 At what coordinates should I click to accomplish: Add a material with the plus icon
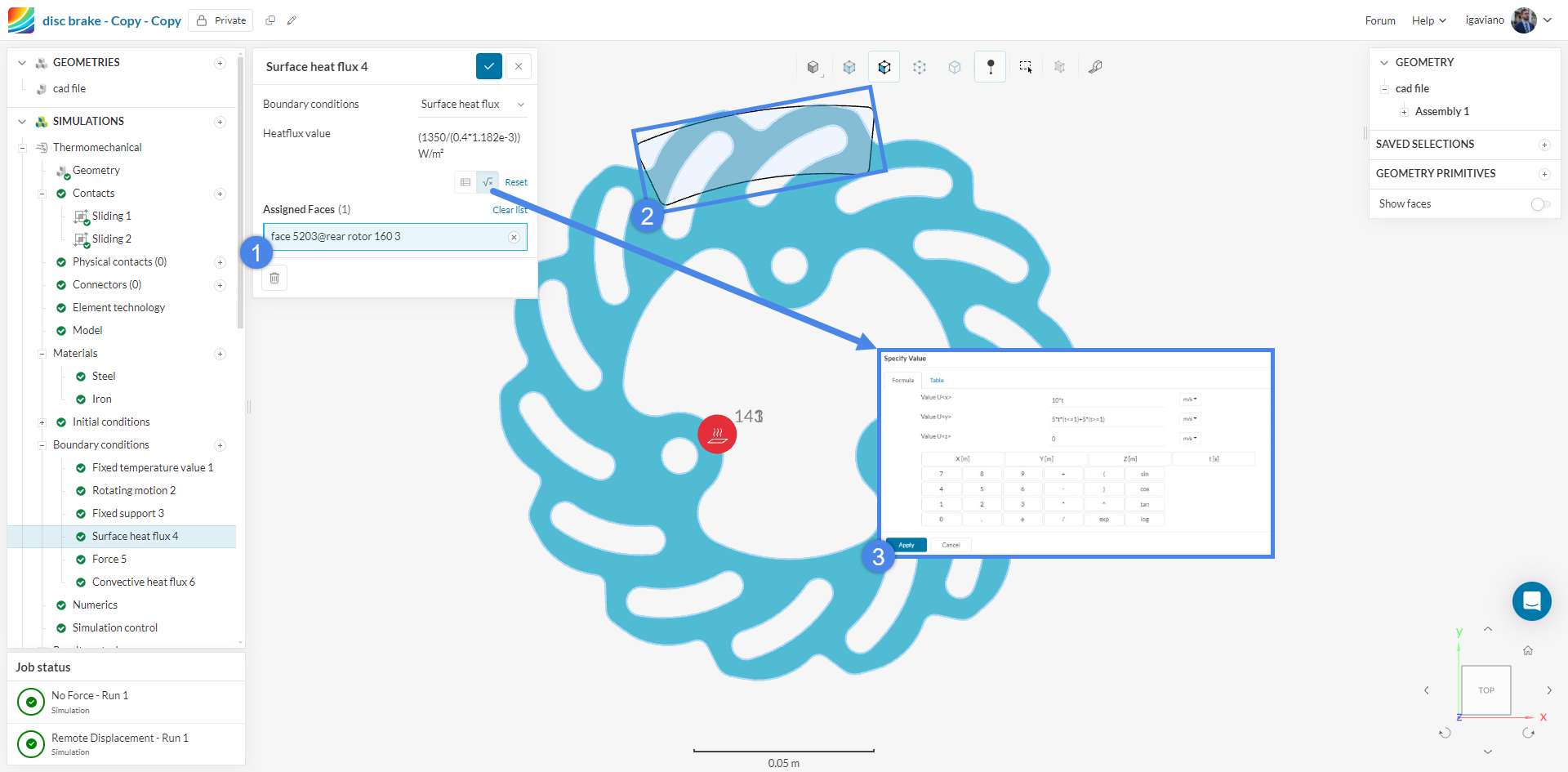220,354
